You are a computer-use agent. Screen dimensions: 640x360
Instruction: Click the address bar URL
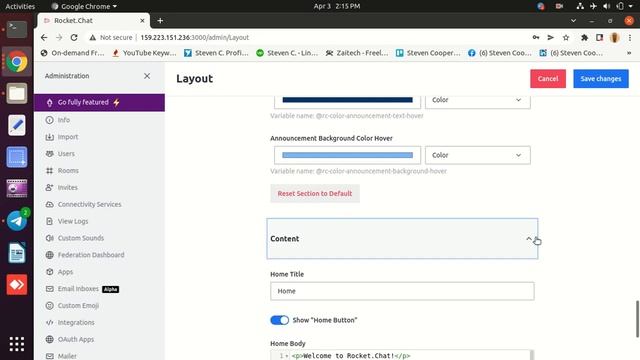(x=195, y=38)
